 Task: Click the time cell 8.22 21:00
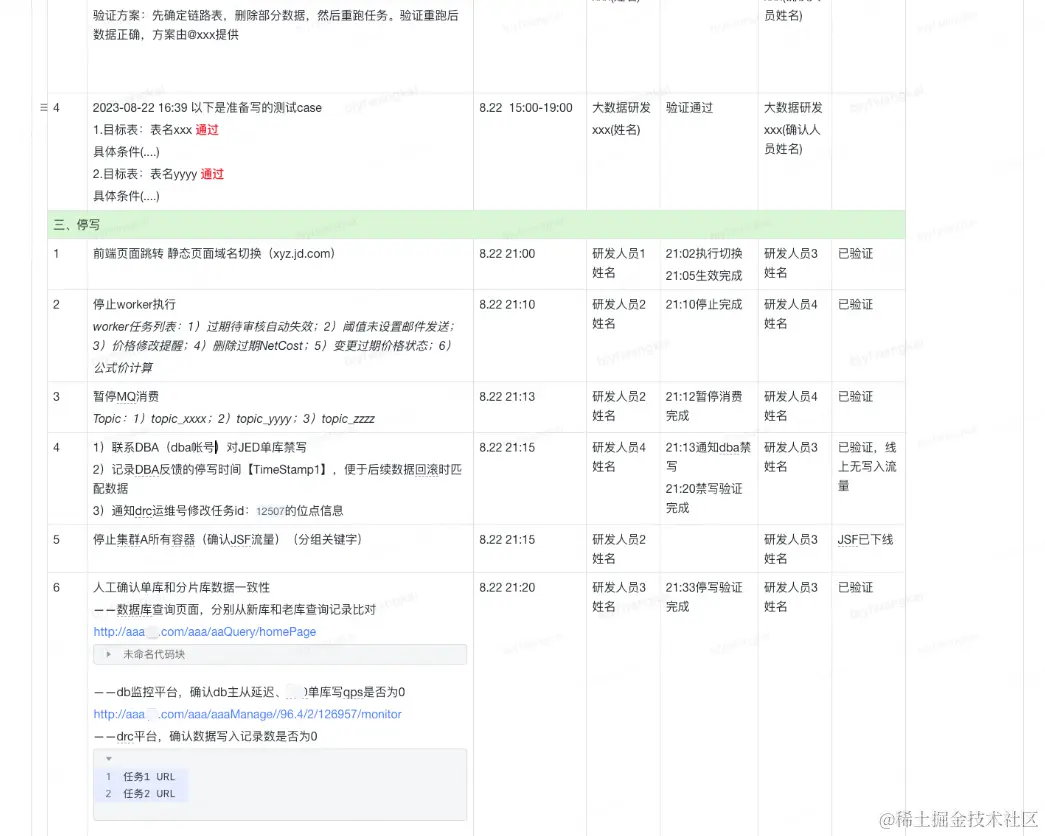click(x=507, y=253)
